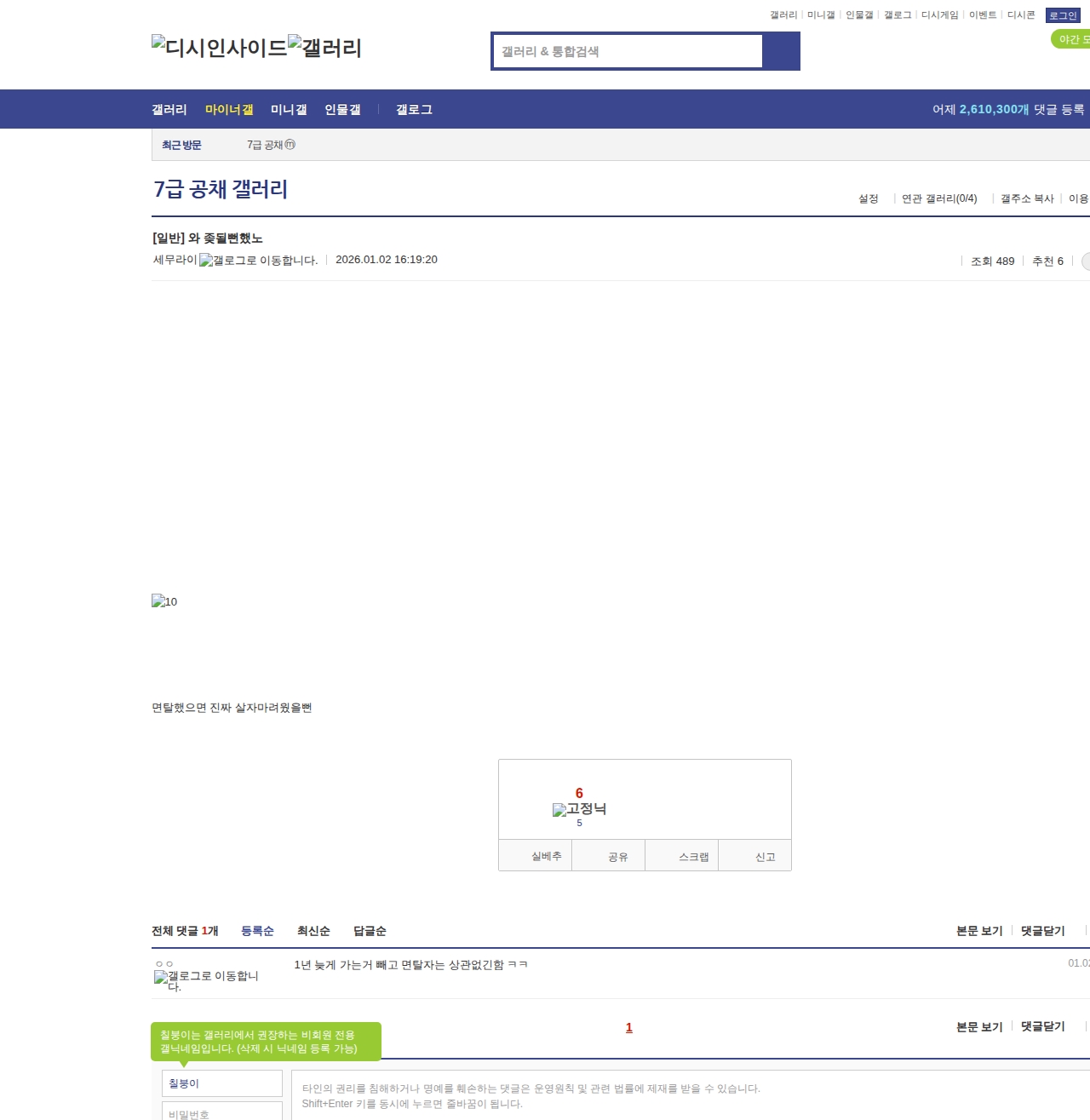The height and width of the screenshot is (1120, 1090).
Task: Click the 비밀번호 password field
Action: point(222,1111)
